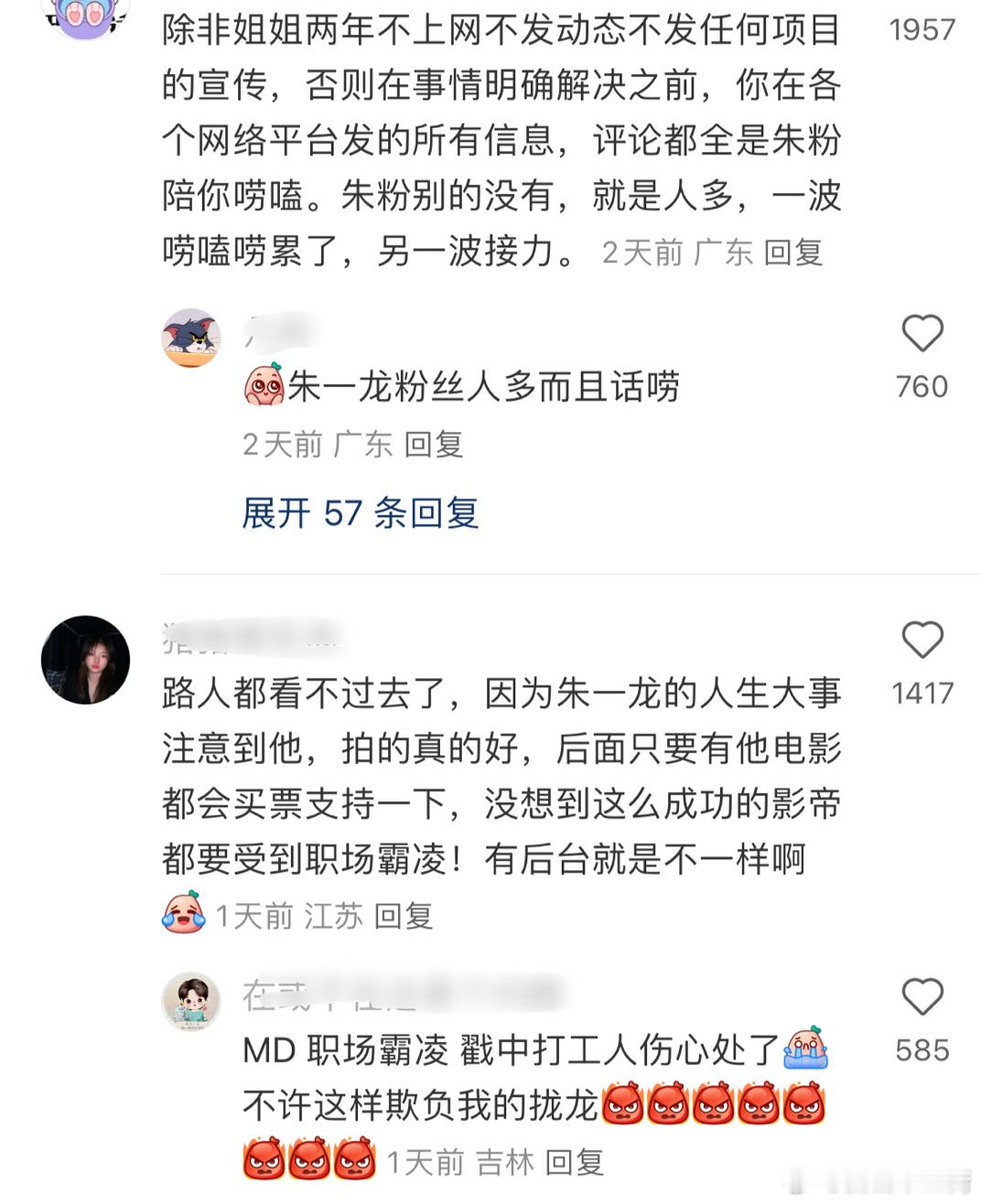Tap the last angry emoji before 1天前 吉林

[354, 1159]
